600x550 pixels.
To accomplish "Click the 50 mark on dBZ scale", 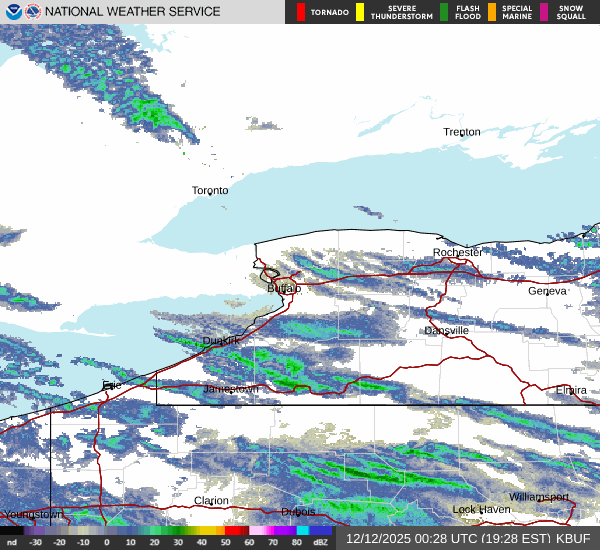I will 227,541.
